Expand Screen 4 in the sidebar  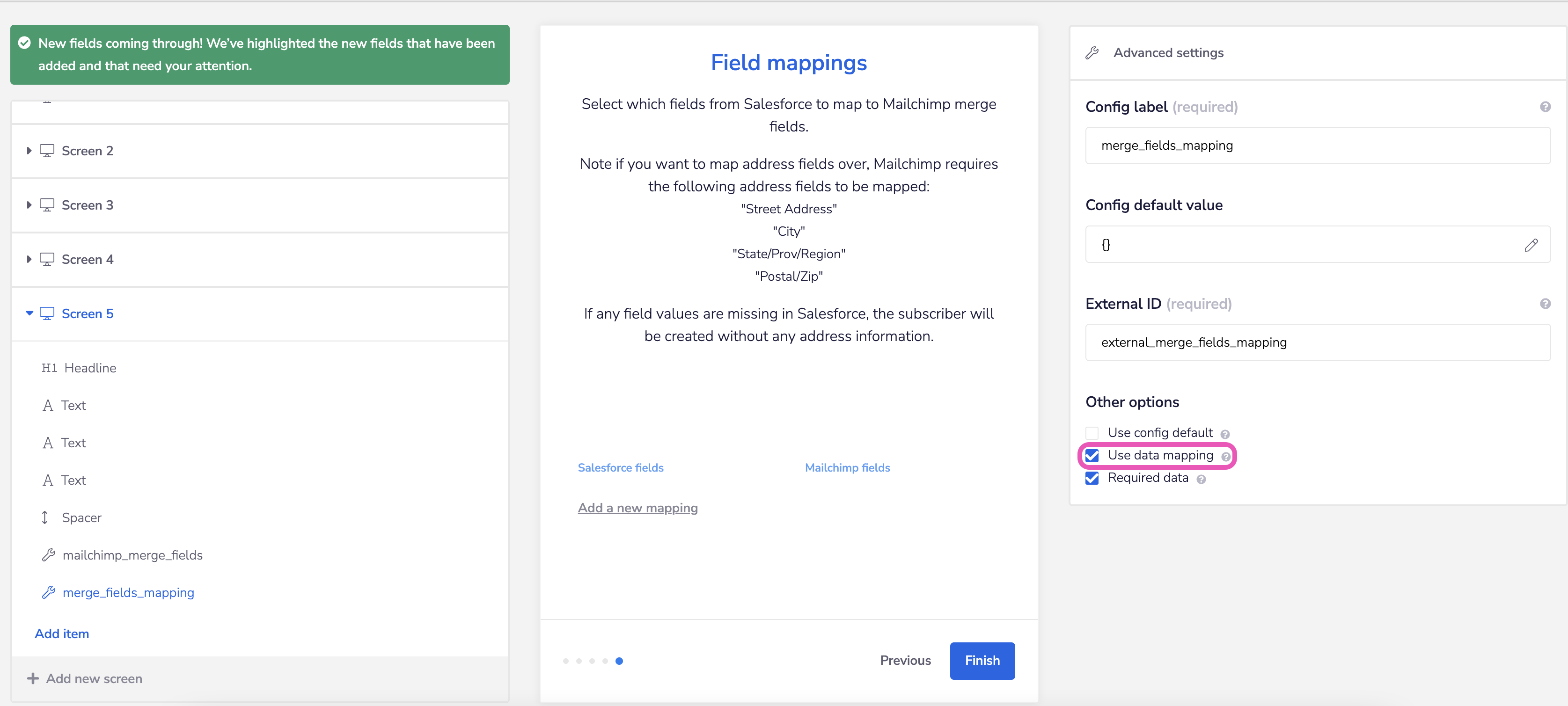(29, 259)
